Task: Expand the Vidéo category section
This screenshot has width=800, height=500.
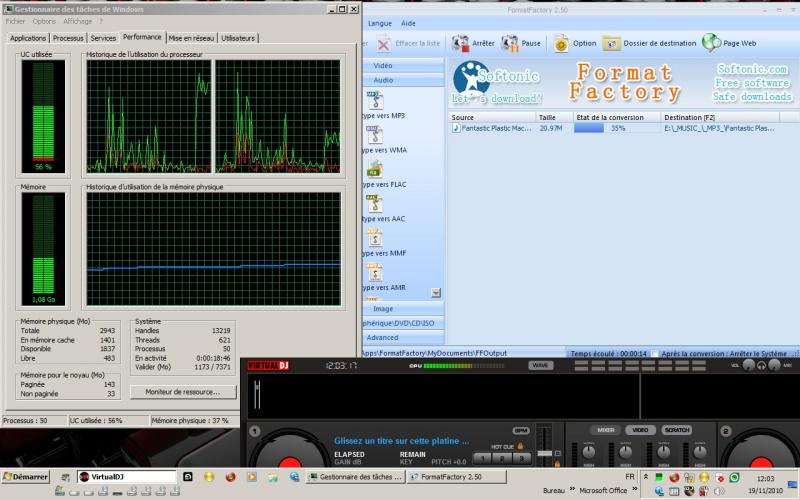Action: click(384, 65)
